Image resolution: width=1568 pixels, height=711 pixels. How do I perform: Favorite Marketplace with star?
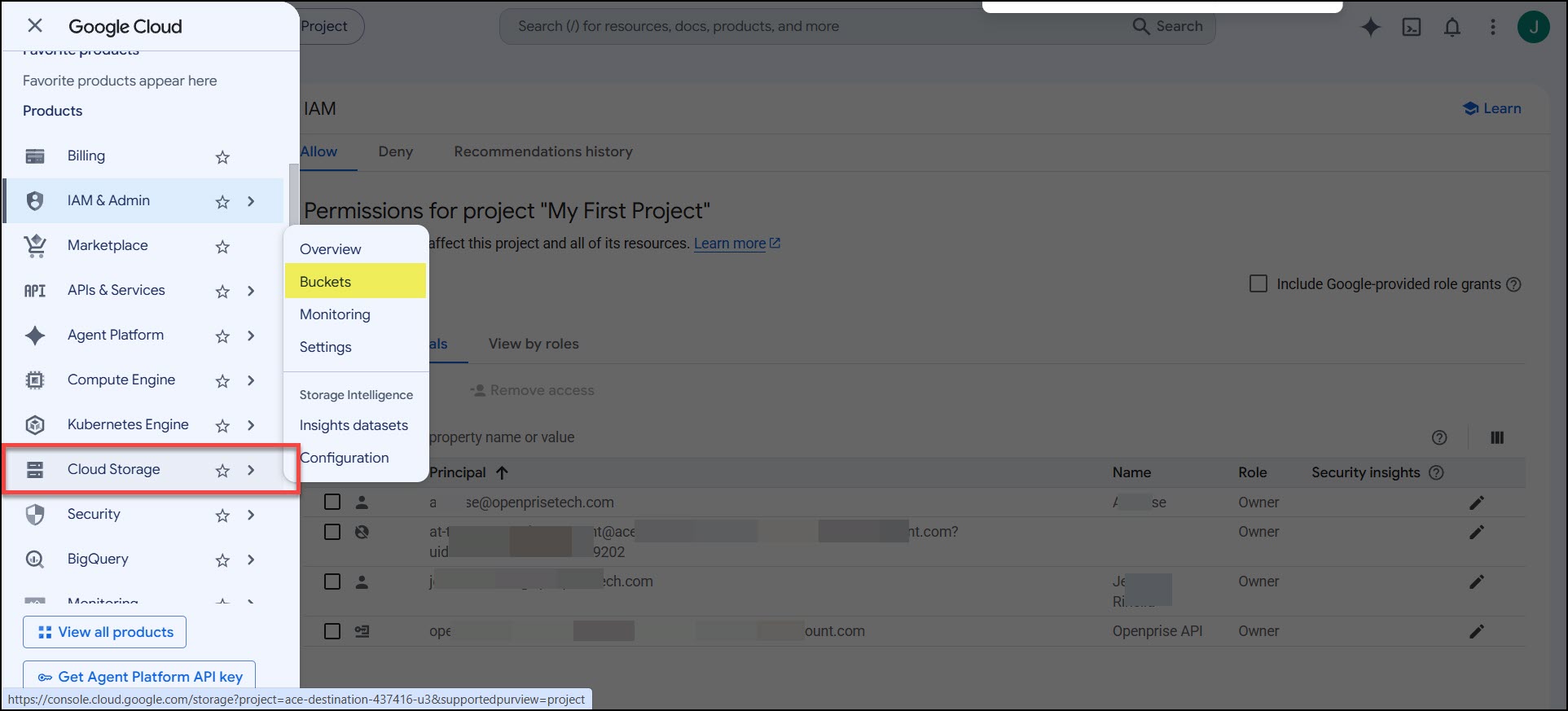pyautogui.click(x=222, y=247)
